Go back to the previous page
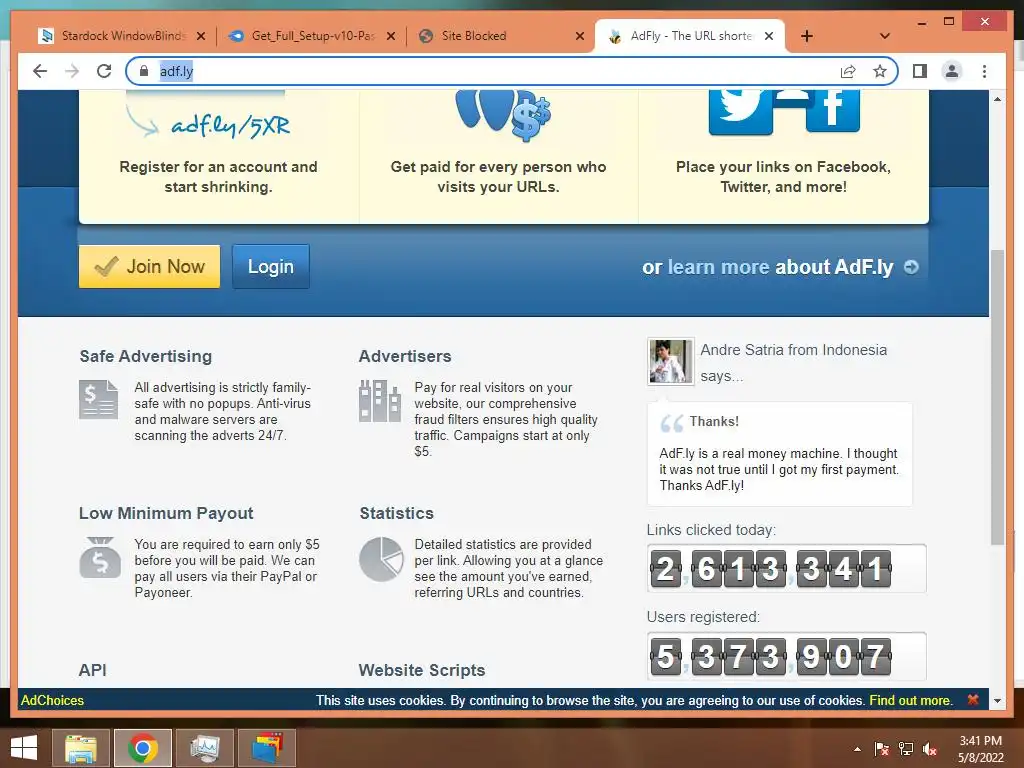 pyautogui.click(x=40, y=71)
